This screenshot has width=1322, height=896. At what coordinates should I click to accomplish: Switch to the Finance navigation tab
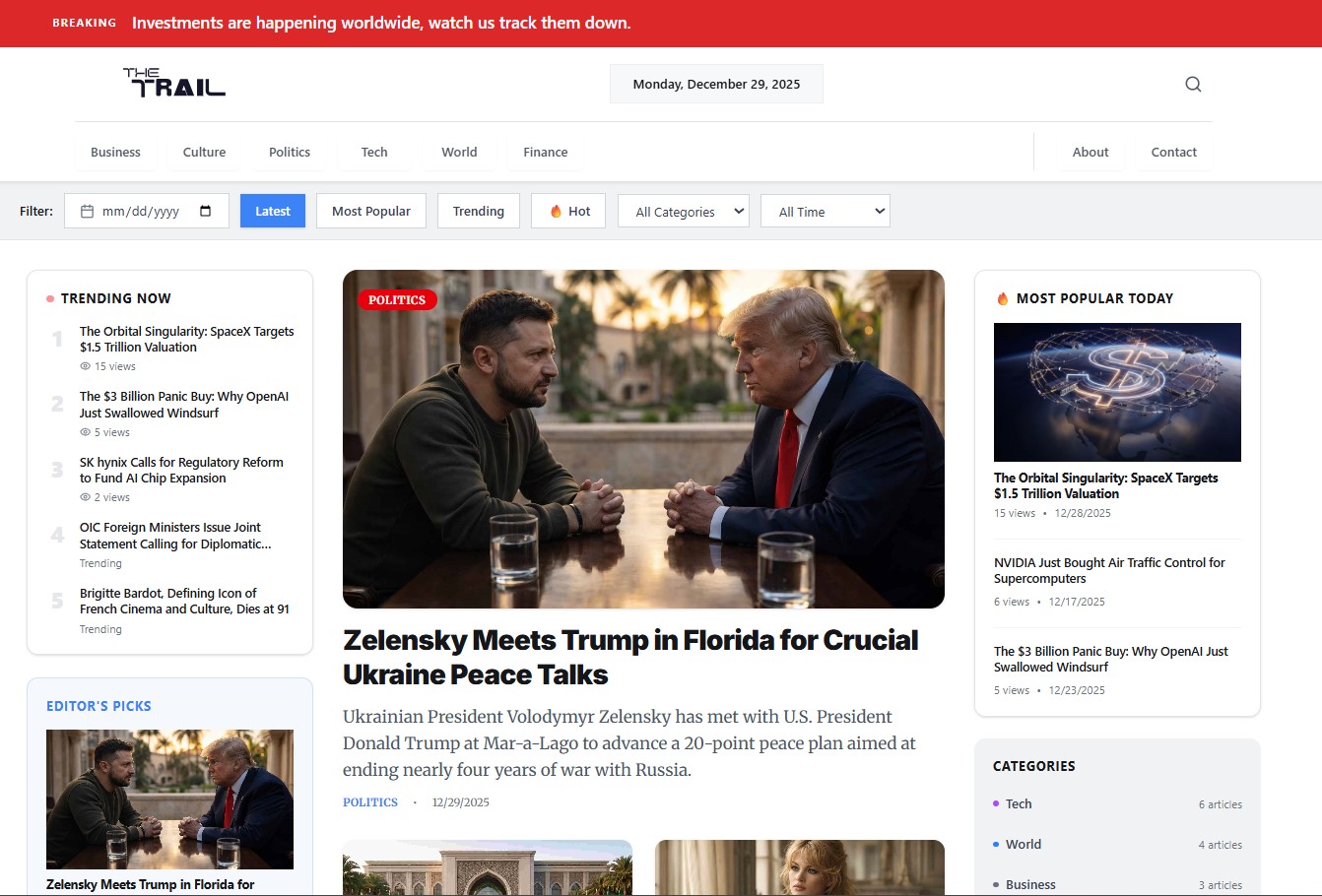[545, 152]
